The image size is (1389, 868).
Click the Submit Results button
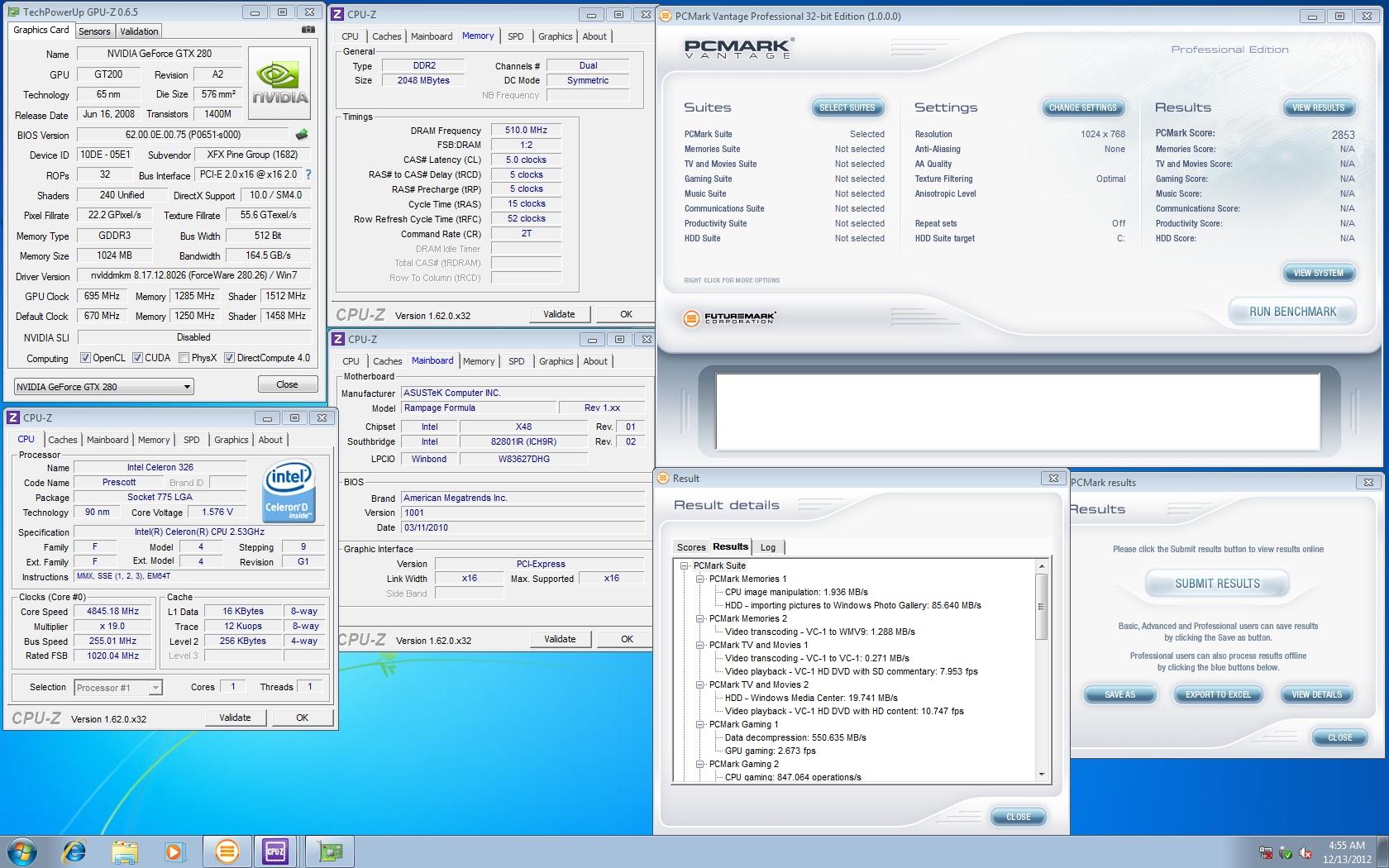coord(1217,584)
